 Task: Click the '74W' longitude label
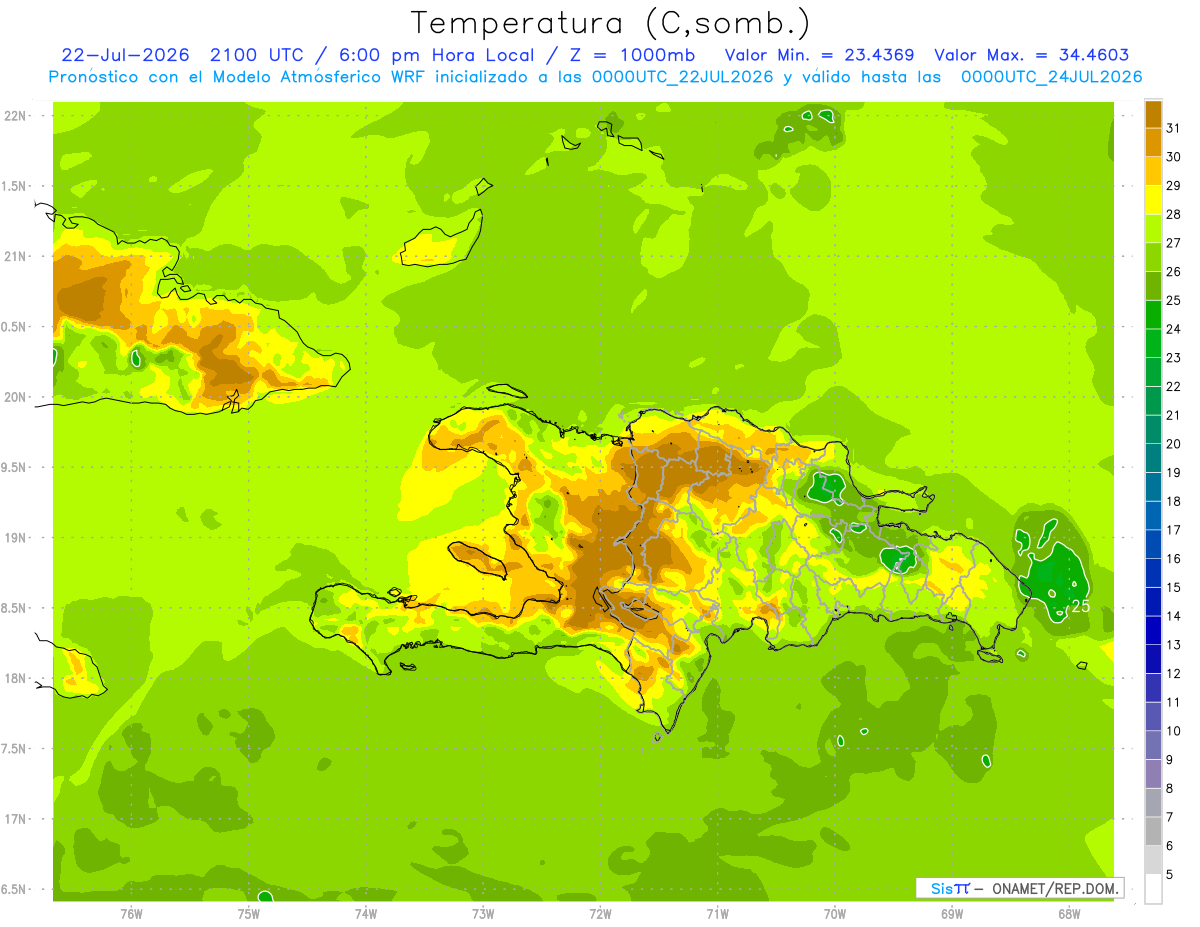tap(365, 914)
